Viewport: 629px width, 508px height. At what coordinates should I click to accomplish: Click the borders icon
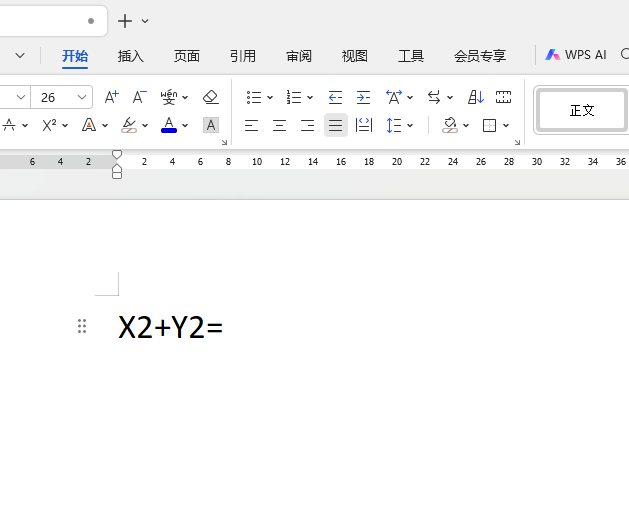[x=489, y=126]
